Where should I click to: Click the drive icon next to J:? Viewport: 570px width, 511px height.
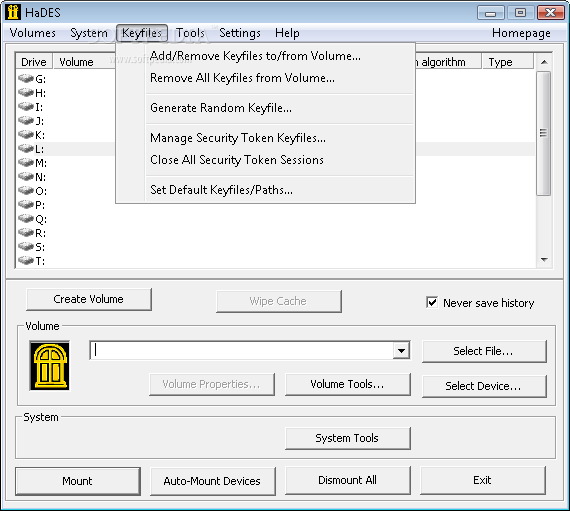26,120
